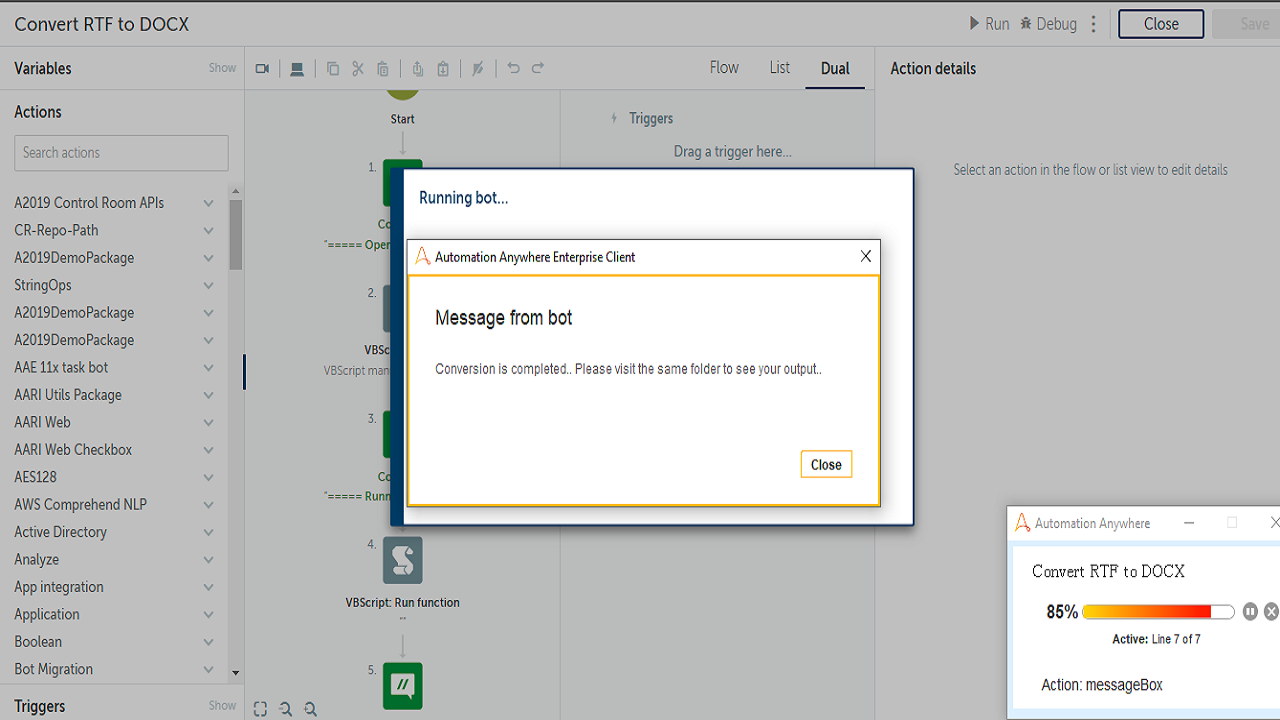Viewport: 1280px width, 720px height.
Task: Expand the A2019 Control Room APIs package
Action: [x=208, y=203]
